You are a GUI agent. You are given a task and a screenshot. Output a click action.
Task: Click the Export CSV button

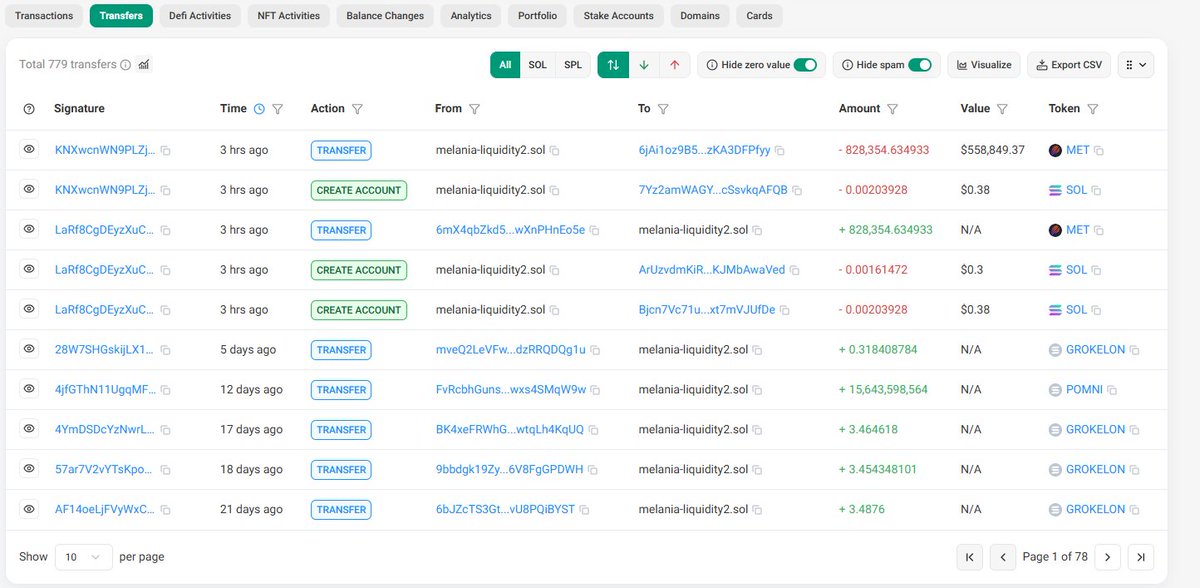(x=1068, y=63)
